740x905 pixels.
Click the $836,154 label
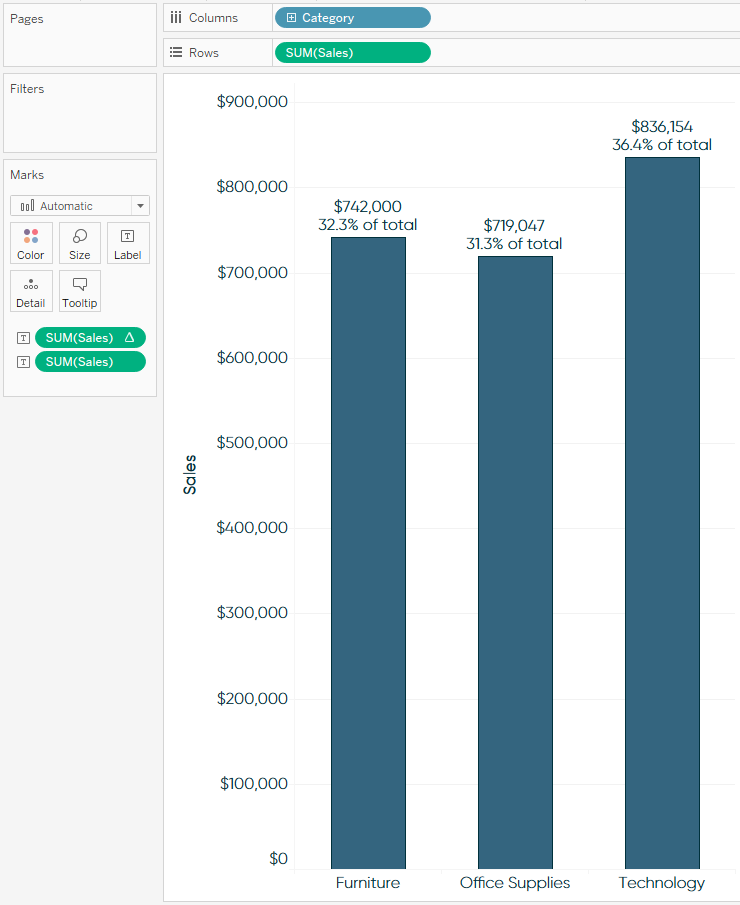pos(662,126)
